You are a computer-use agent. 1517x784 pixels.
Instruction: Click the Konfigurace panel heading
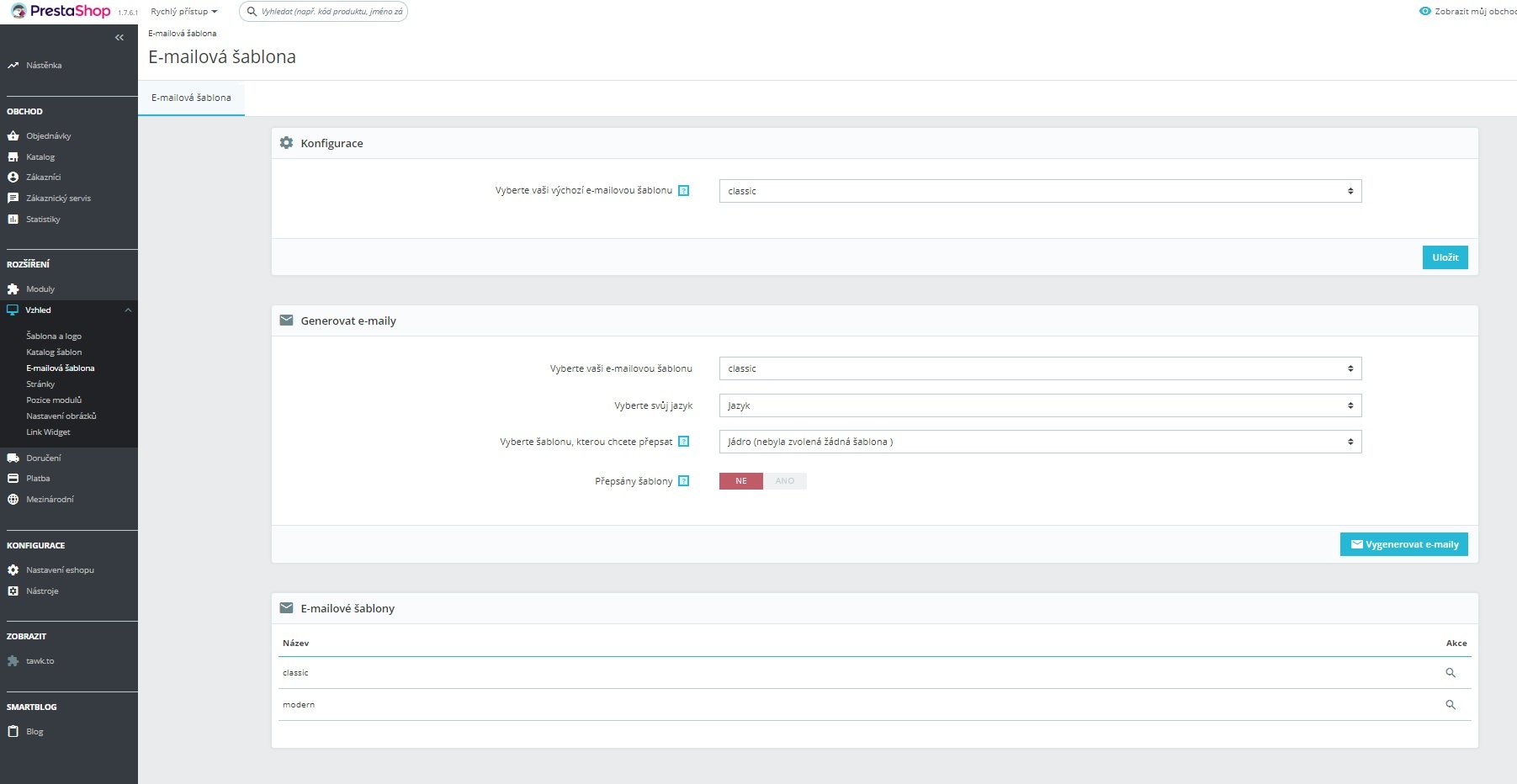coord(332,144)
